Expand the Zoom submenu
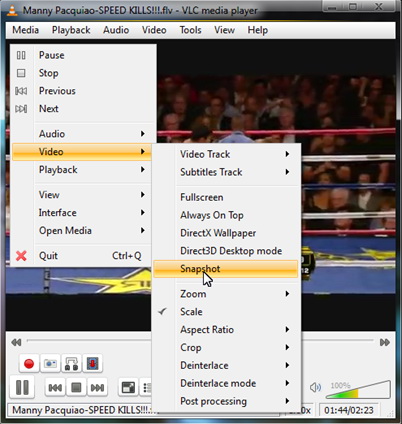This screenshot has height=424, width=402. (225, 294)
